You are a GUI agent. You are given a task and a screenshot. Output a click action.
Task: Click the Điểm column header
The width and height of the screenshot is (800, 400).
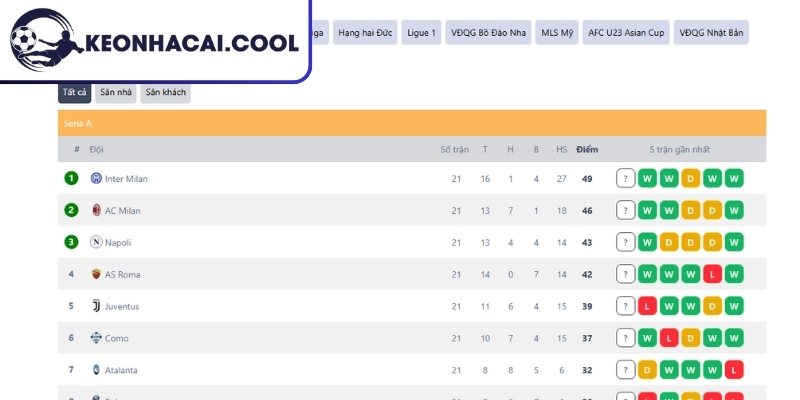pos(587,149)
